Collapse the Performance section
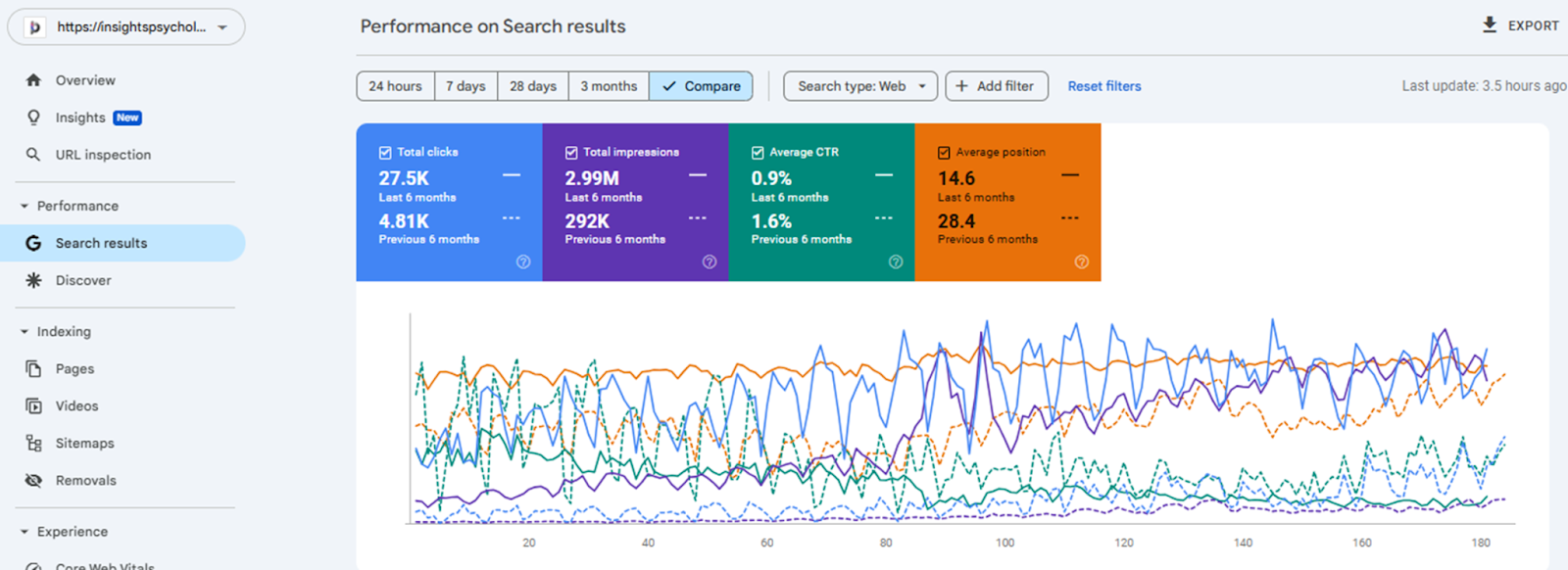 pos(24,207)
